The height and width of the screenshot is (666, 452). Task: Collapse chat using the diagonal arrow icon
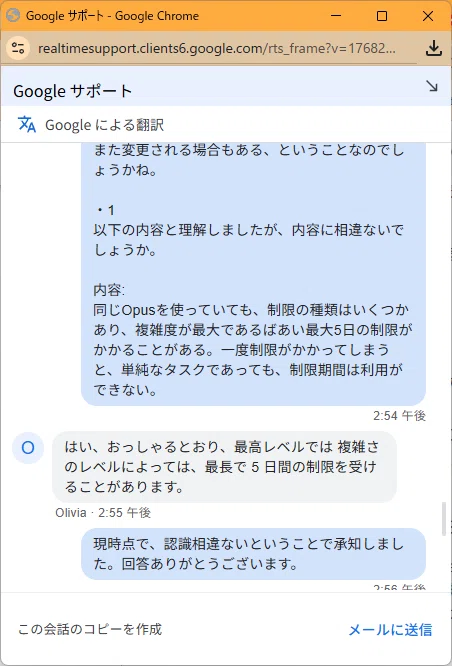click(x=432, y=86)
